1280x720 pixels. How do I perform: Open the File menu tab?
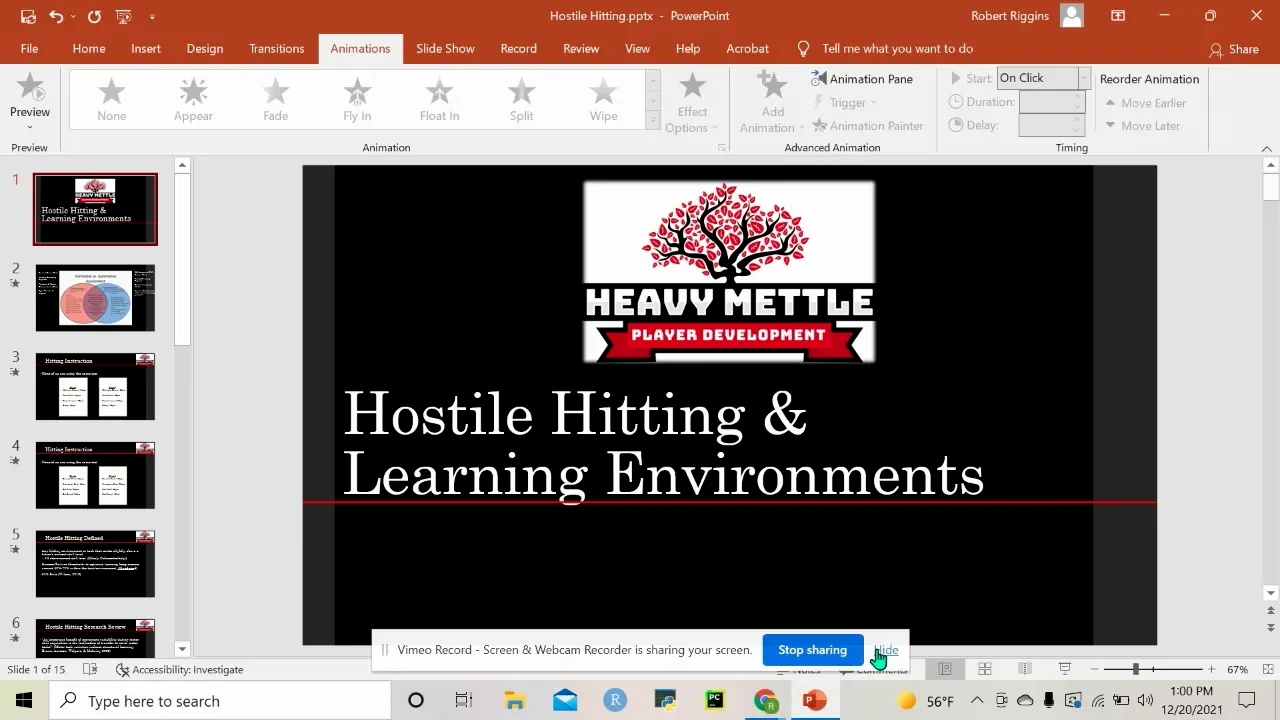click(x=29, y=49)
